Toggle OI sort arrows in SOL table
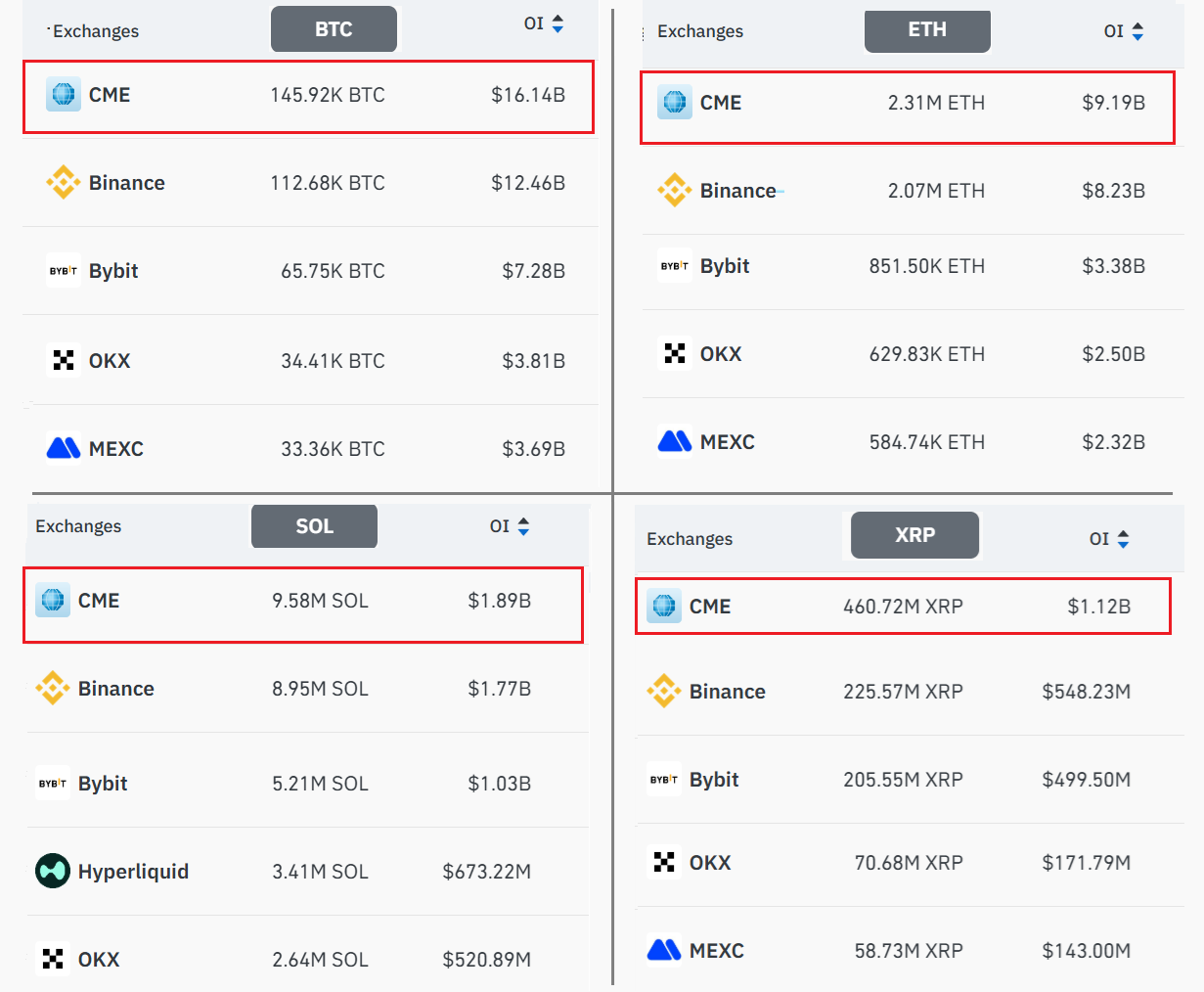This screenshot has width=1204, height=992. [523, 526]
